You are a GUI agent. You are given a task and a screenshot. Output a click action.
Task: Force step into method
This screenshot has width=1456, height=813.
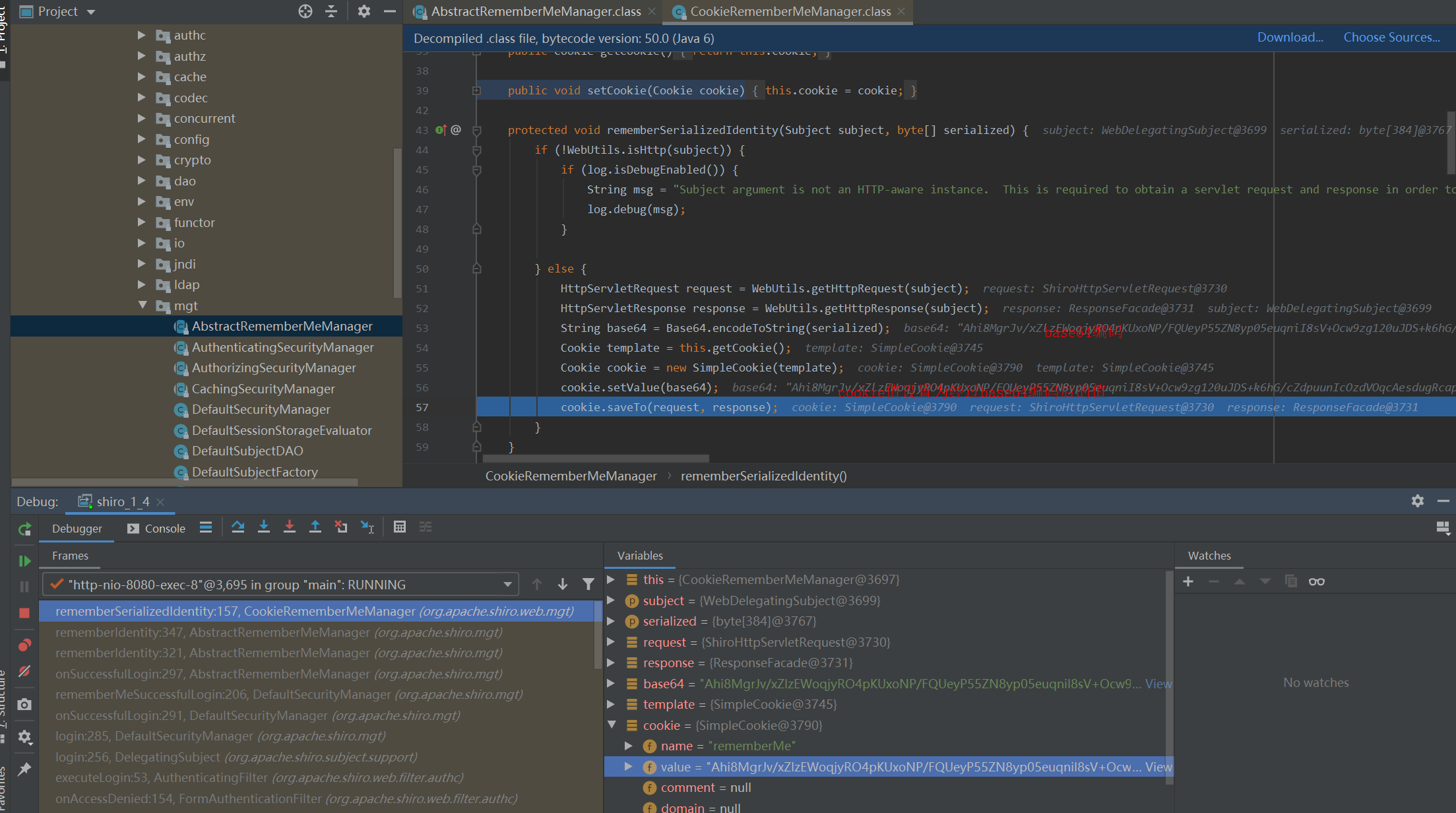(x=290, y=527)
